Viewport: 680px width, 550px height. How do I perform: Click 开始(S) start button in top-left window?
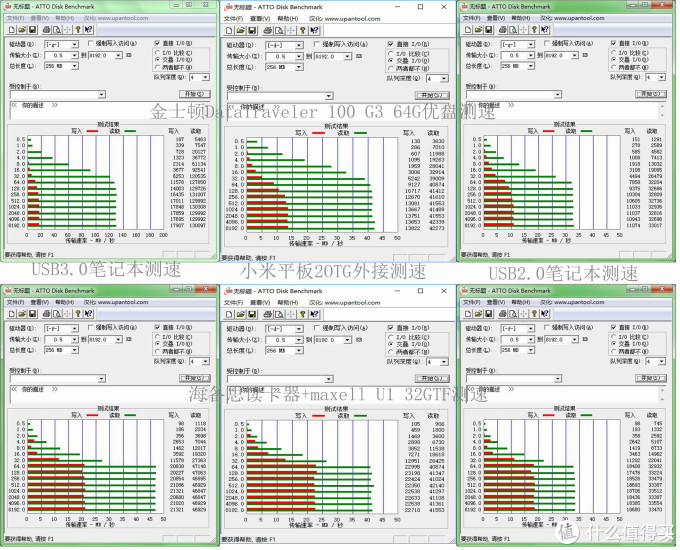pos(195,94)
